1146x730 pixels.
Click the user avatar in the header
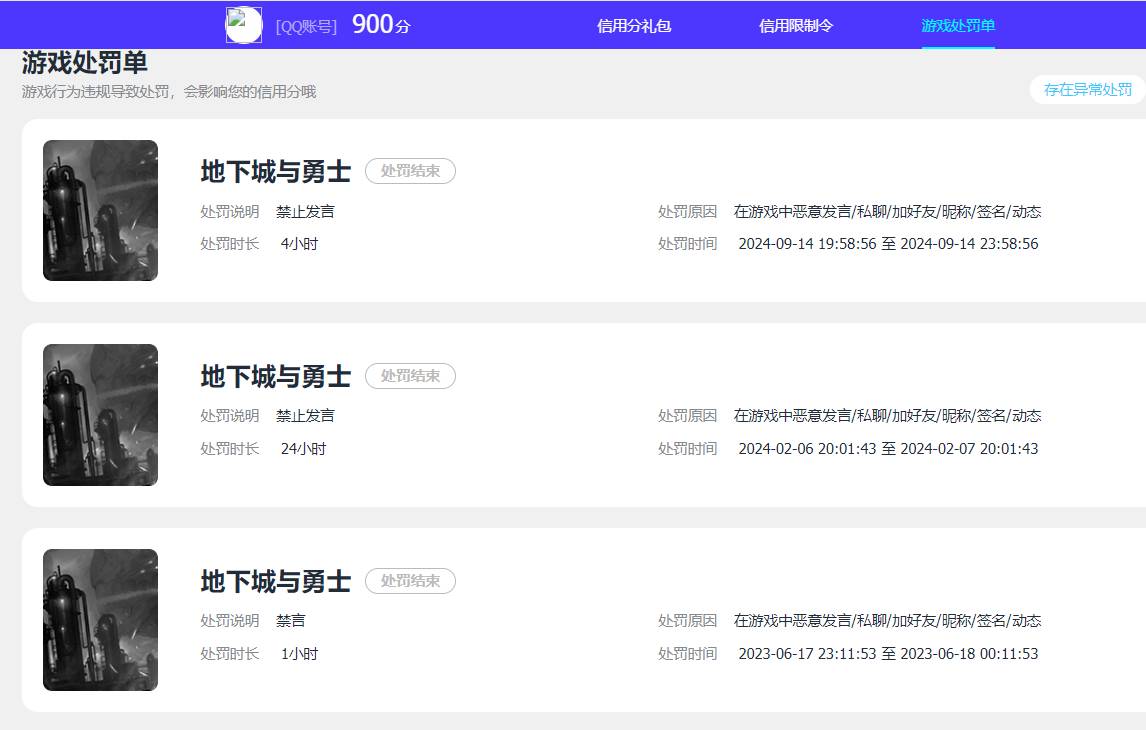click(x=244, y=25)
